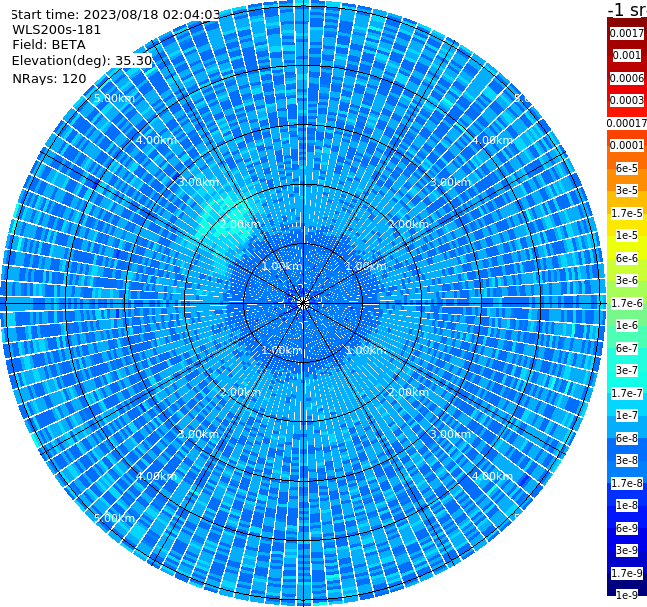Click the Elevation(deg): 35.30 text
Viewport: 647px width, 607px height.
point(82,61)
